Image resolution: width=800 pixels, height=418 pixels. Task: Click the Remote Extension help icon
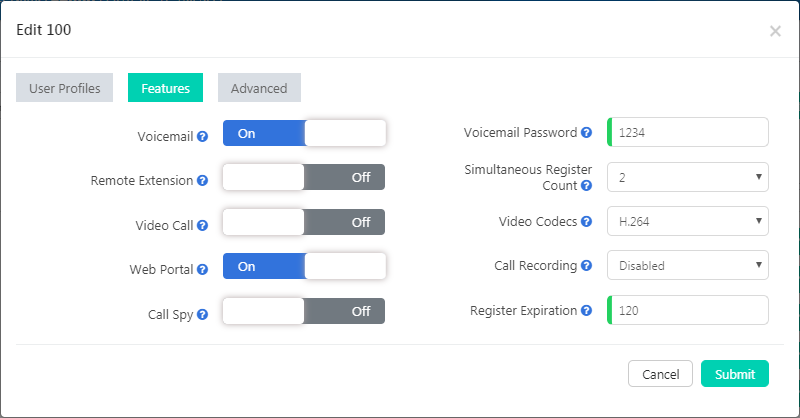pos(202,181)
